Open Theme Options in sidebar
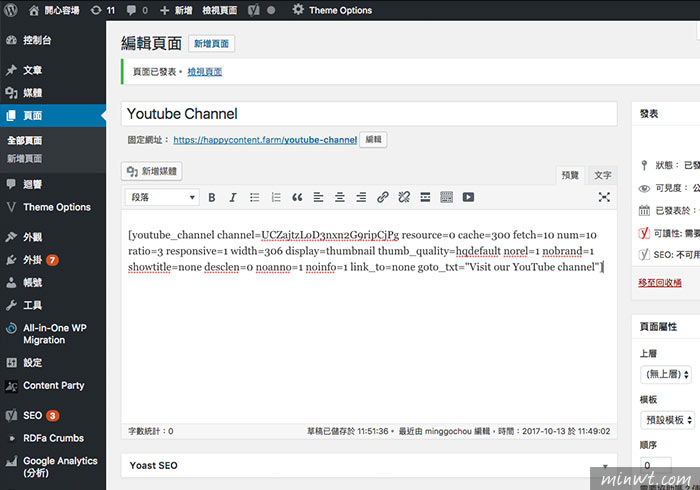Screen dimensions: 700x490 (53, 207)
